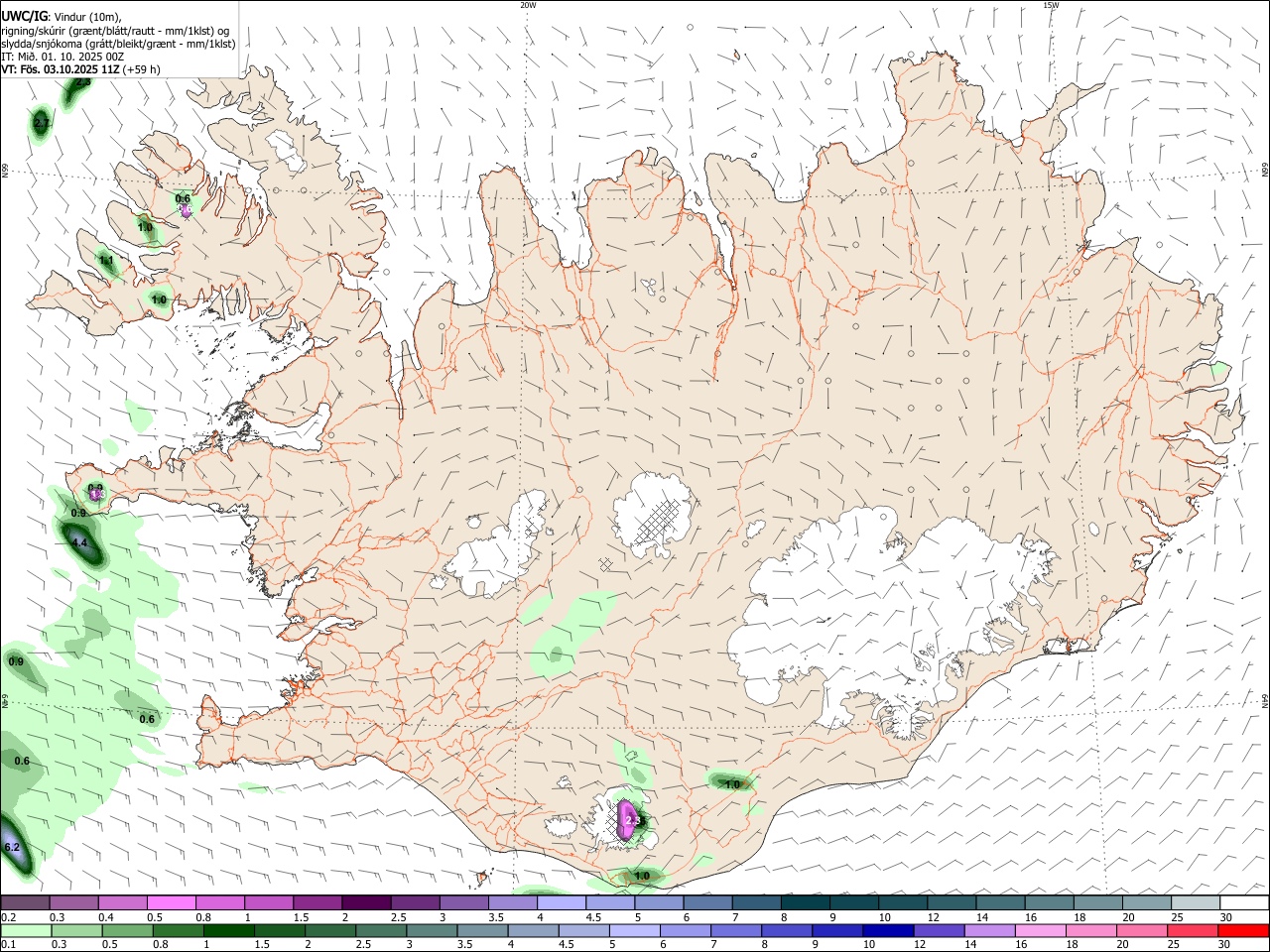
Task: Select the 4.4 precipitation value label
Action: [x=80, y=543]
